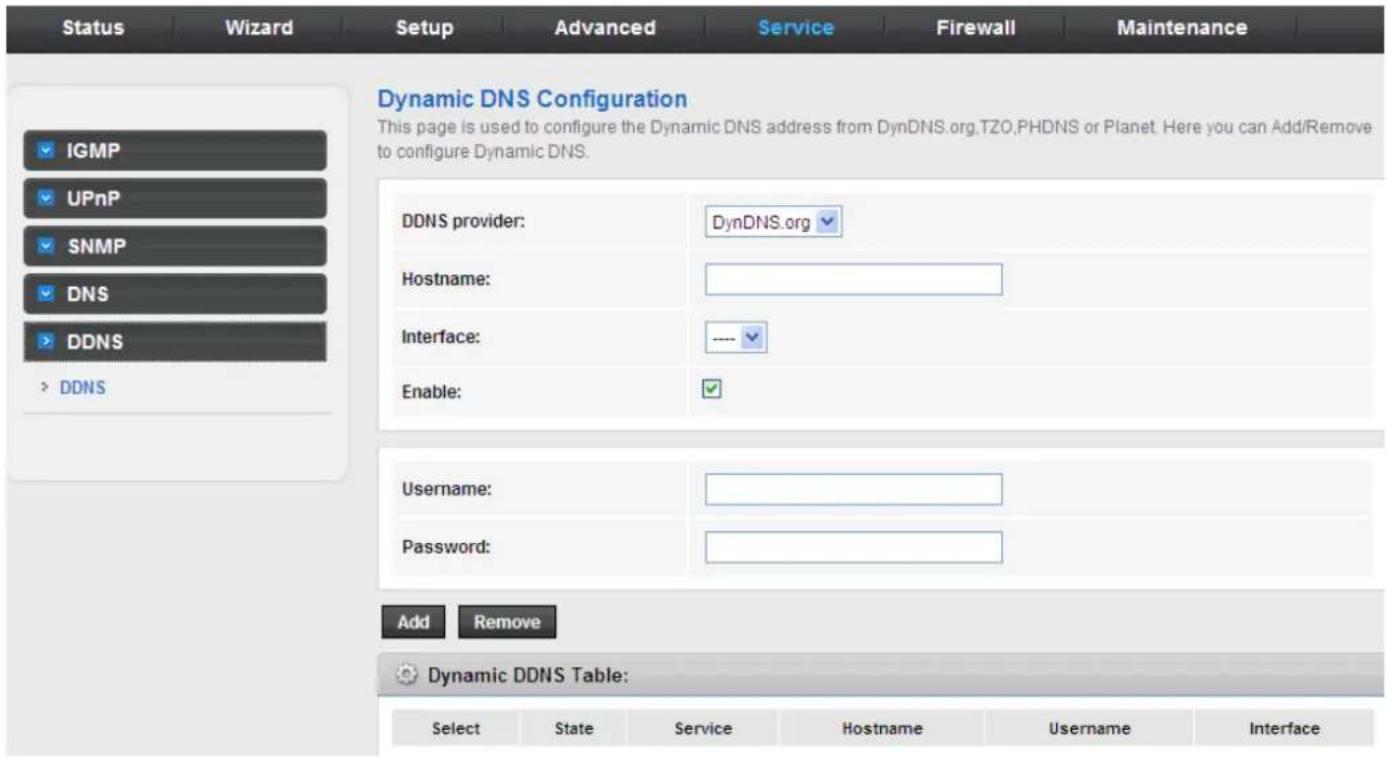Open the DDNS provider dropdown
1387x757 pixels.
774,223
